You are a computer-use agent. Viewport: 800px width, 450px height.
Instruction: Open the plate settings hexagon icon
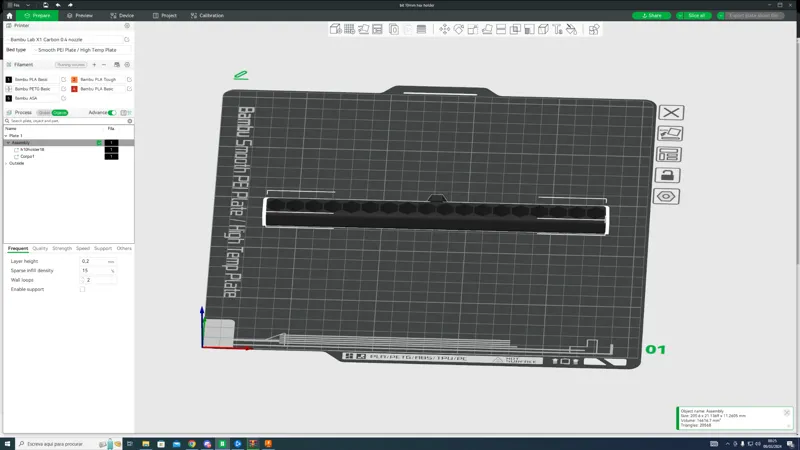pos(666,196)
